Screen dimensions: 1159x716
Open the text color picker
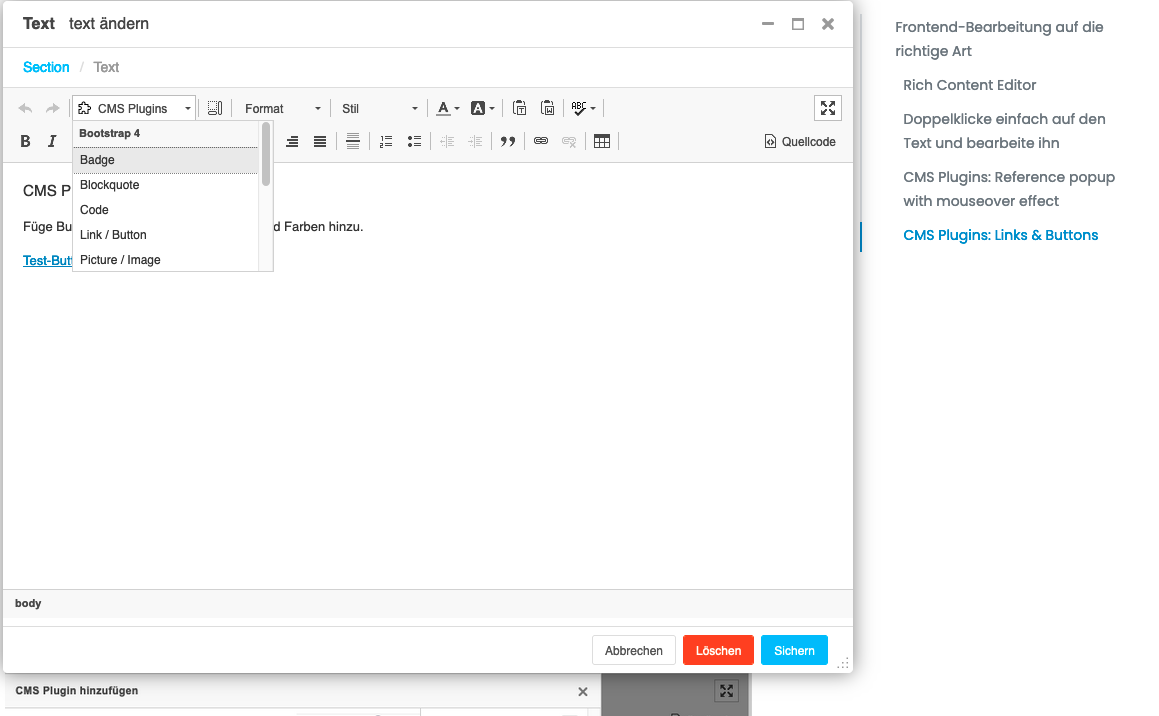click(x=448, y=108)
